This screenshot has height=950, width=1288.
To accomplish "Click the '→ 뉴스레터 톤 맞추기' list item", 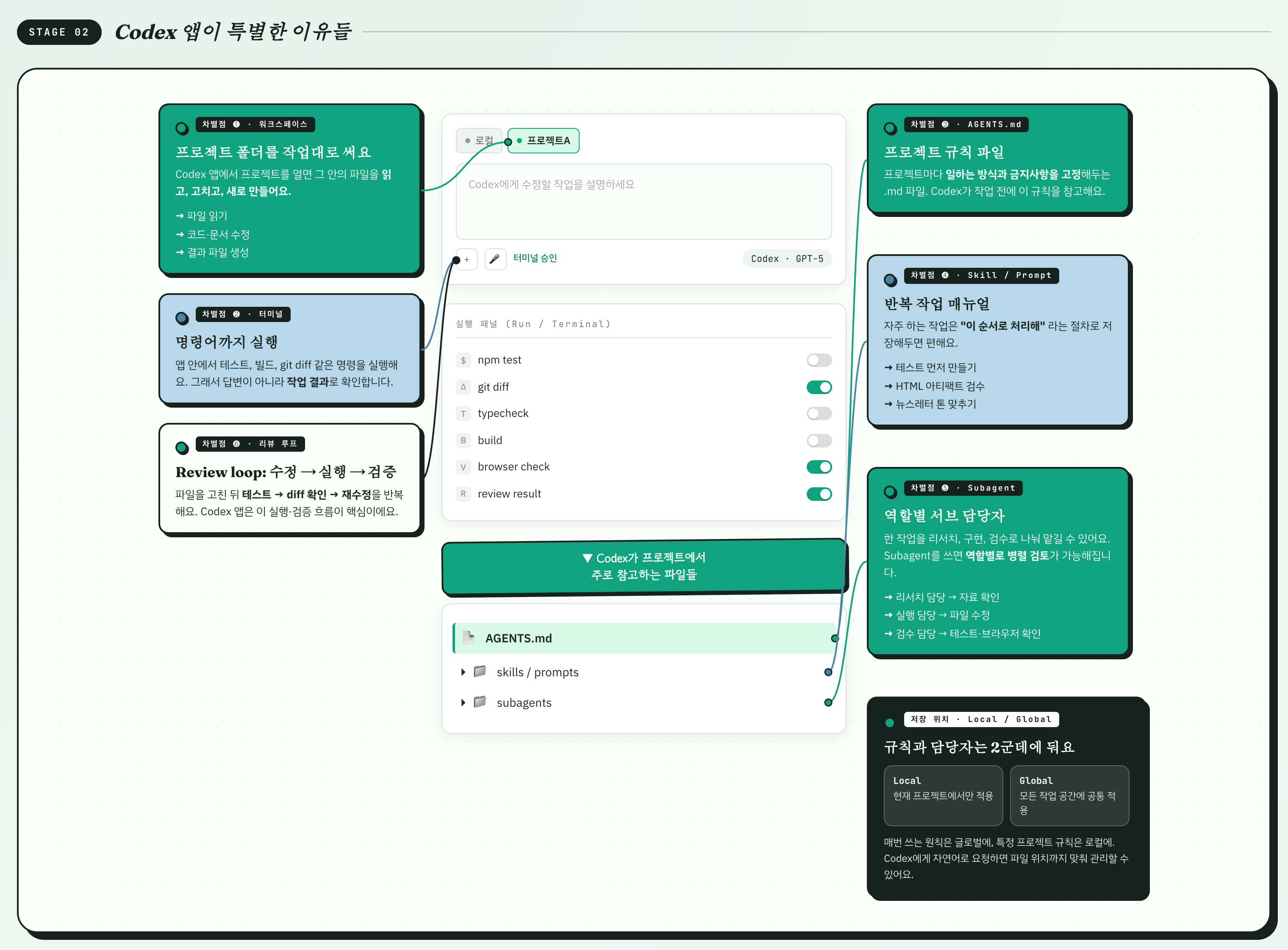I will coord(930,404).
